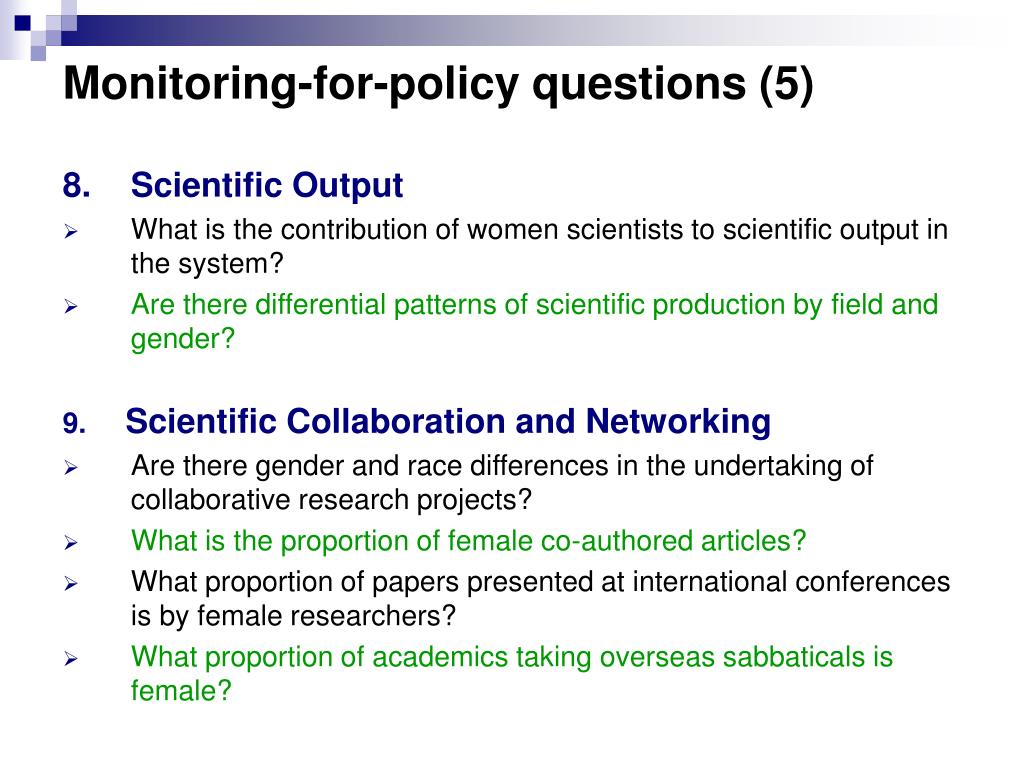Click the arrow bullet before 'Are there differential patterns'

tap(71, 306)
